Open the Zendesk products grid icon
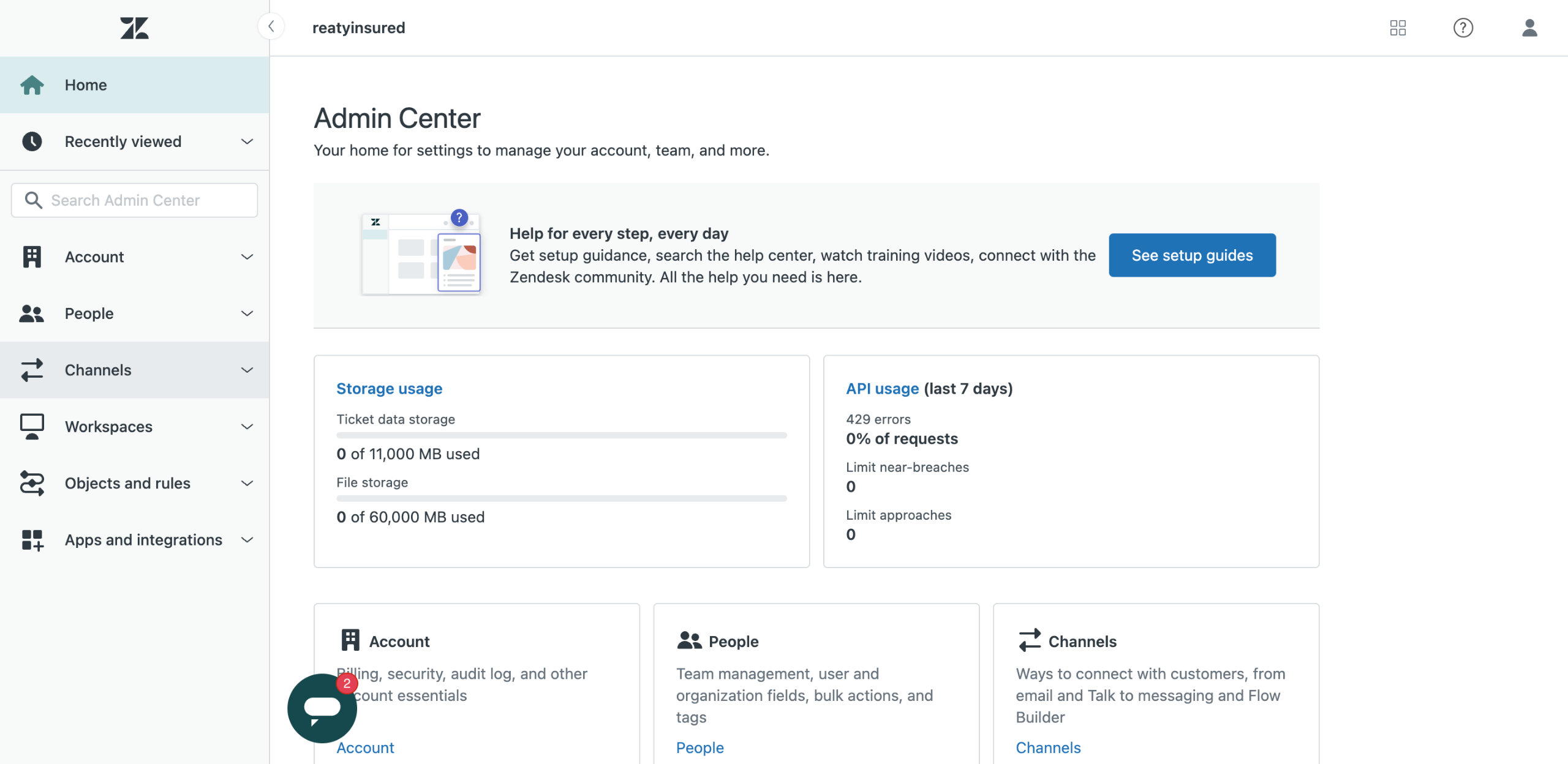1568x764 pixels. [x=1398, y=28]
